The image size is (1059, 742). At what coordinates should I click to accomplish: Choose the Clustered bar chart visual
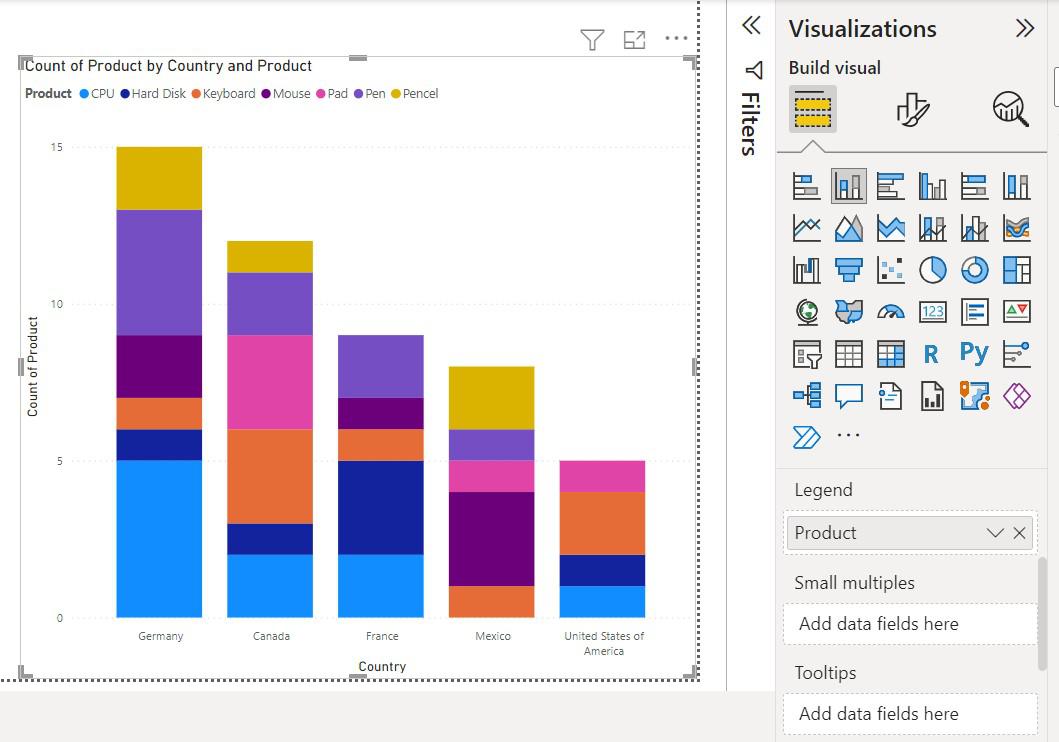coord(890,186)
